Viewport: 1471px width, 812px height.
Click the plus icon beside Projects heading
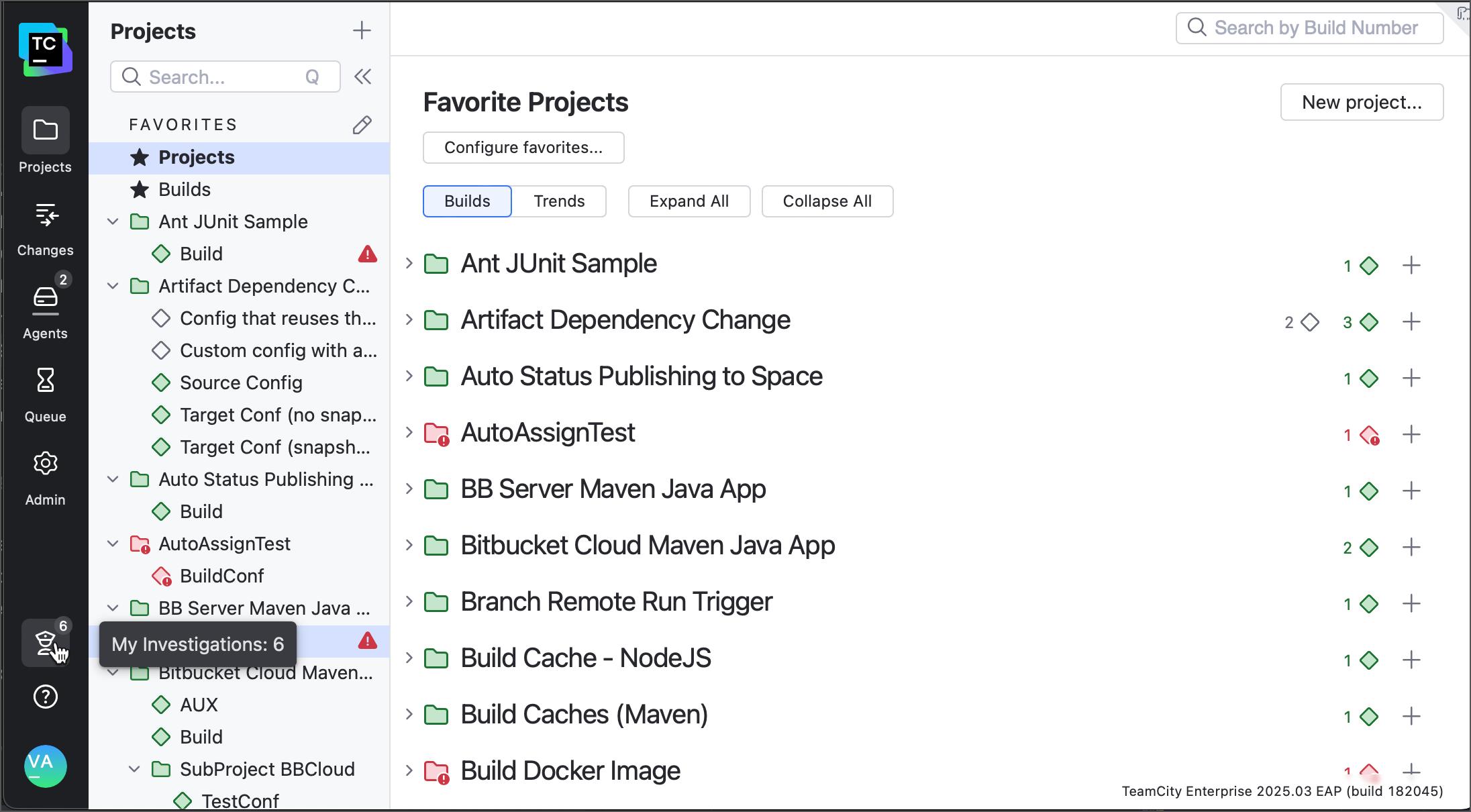362,30
